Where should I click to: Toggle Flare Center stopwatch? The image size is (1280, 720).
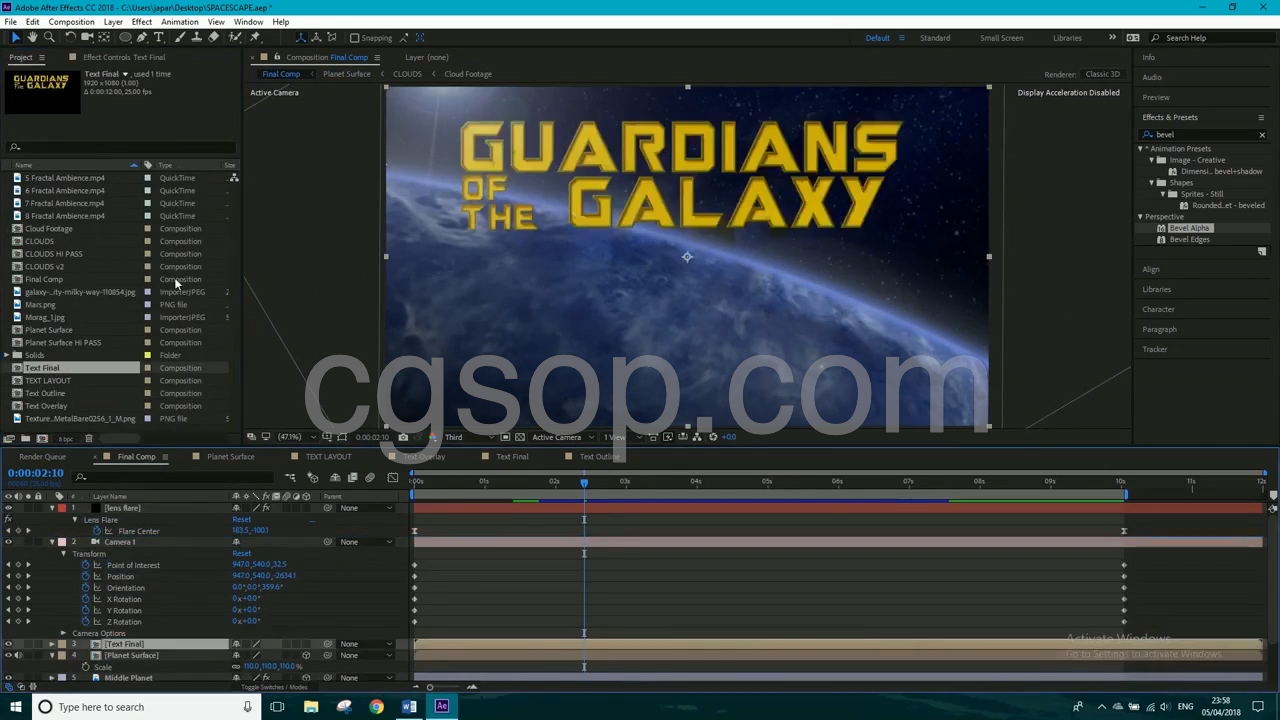pos(96,531)
